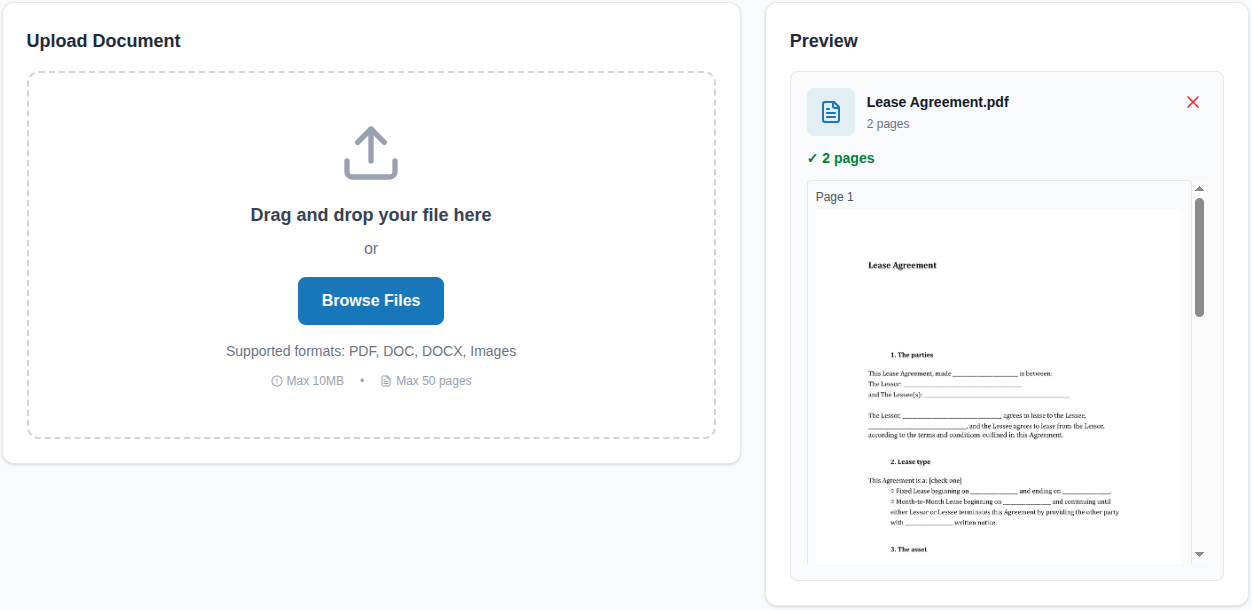Screen dimensions: 1252x610
Task: Click the Page 1 document thumbnail
Action: 1000,386
